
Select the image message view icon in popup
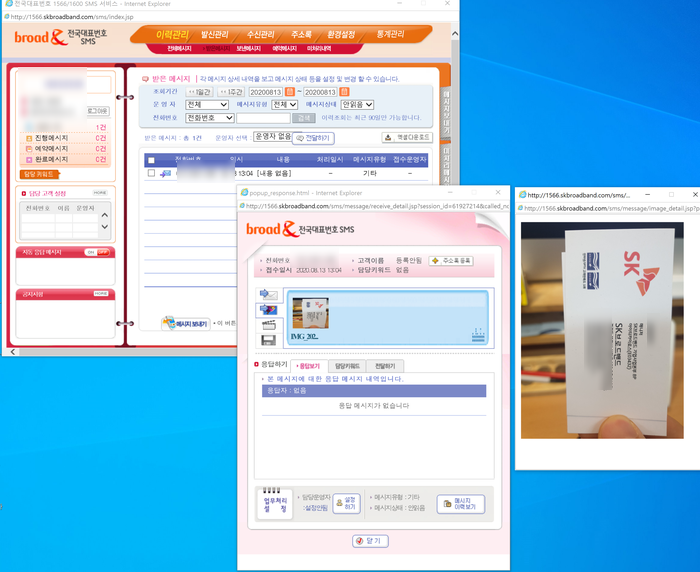[x=268, y=309]
